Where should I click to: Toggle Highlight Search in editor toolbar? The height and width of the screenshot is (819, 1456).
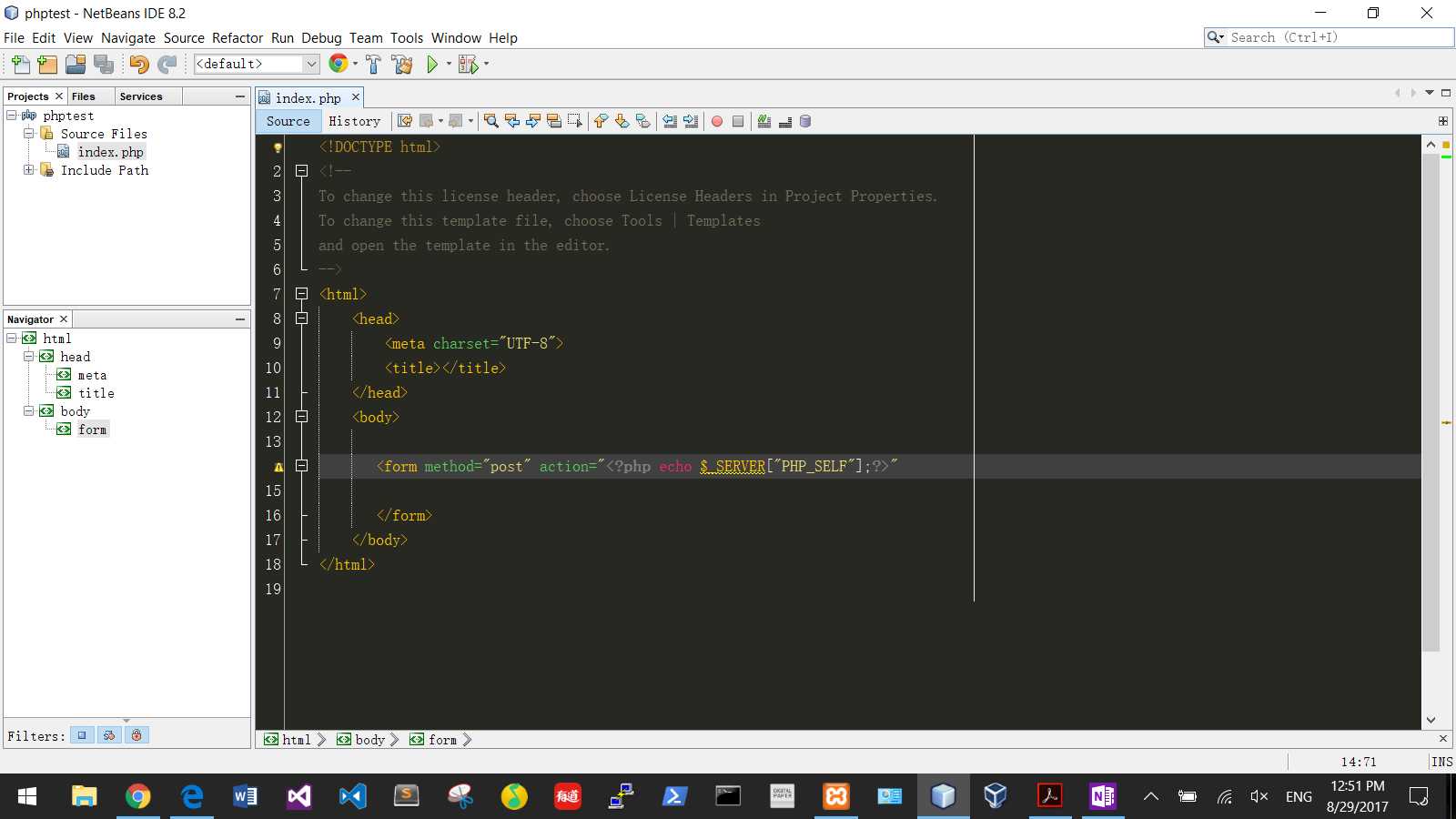(x=554, y=121)
